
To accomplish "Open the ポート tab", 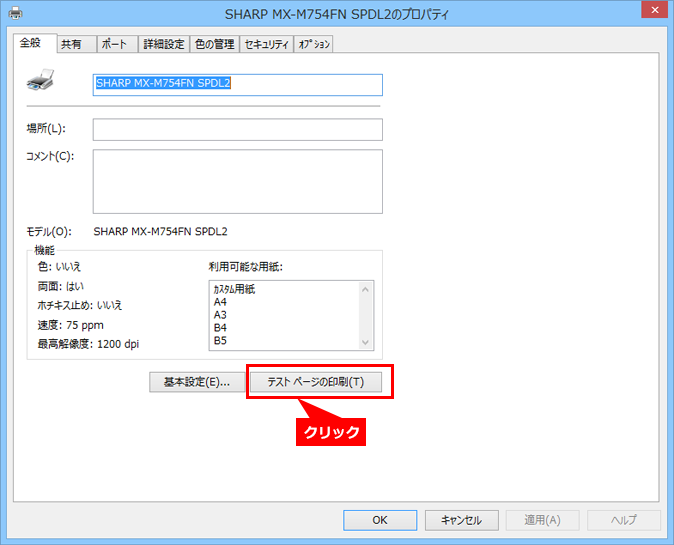I will (x=113, y=44).
